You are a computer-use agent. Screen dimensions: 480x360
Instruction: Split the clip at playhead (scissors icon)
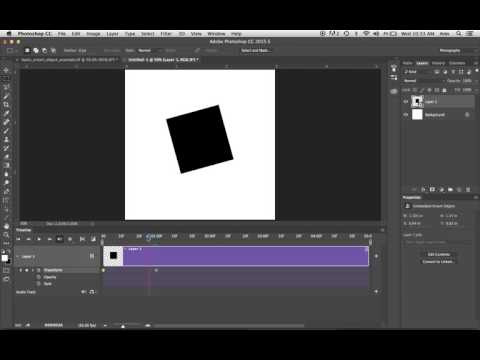click(82, 239)
